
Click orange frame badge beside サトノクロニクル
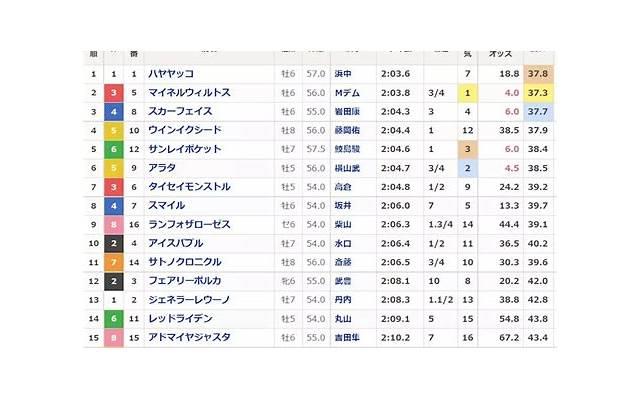[115, 262]
